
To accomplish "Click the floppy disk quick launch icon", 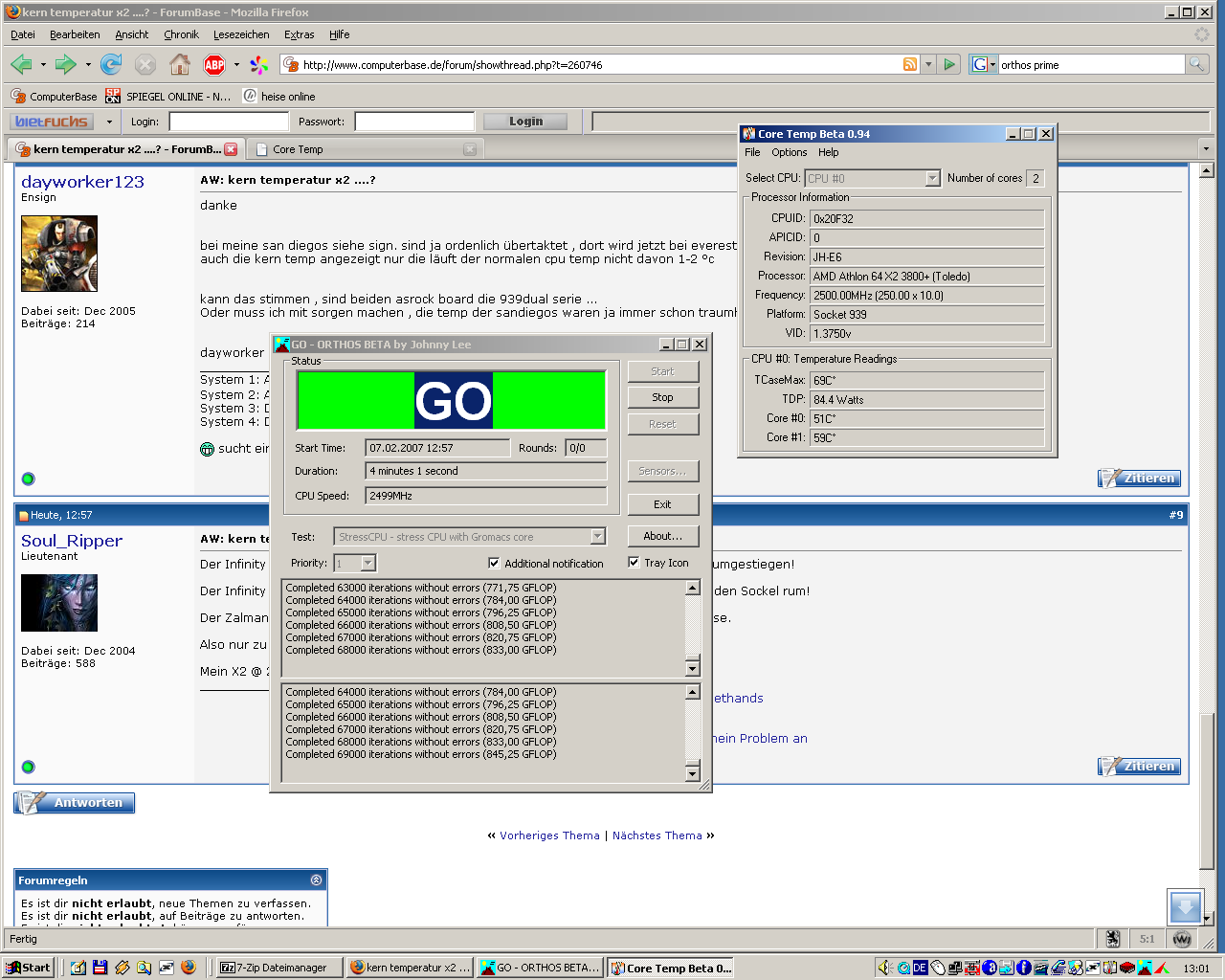I will coord(100,968).
